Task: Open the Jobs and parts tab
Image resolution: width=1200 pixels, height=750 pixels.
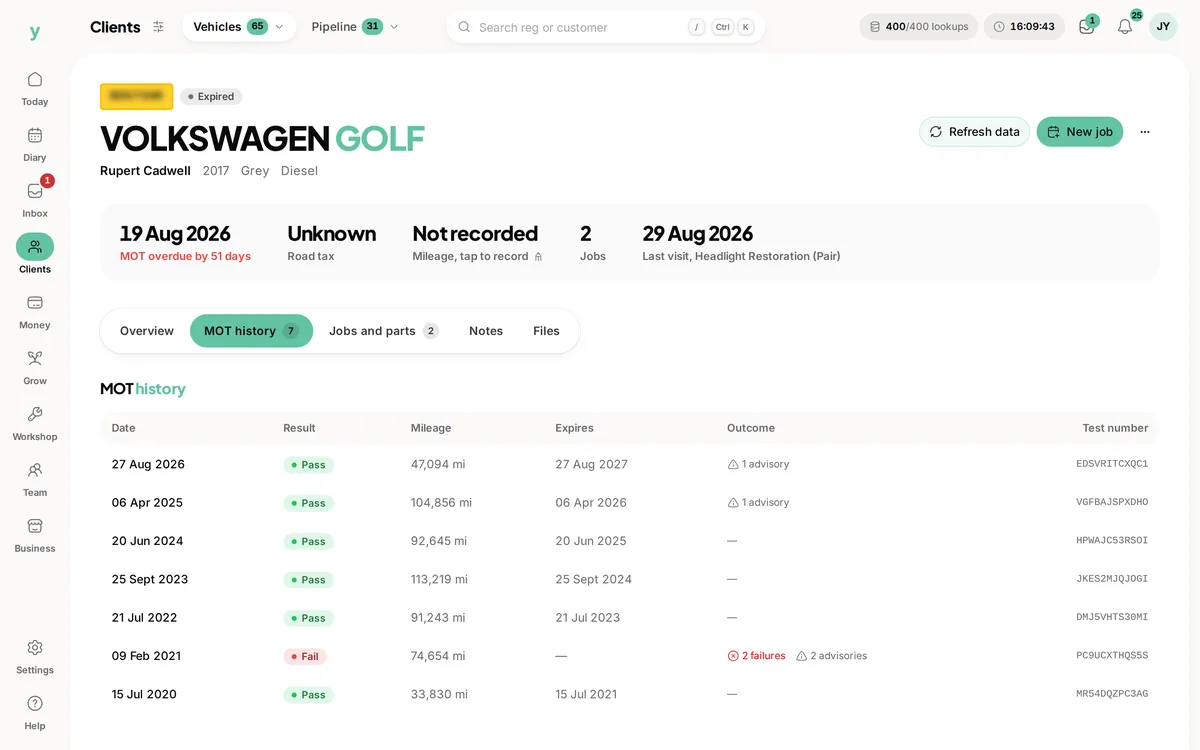Action: click(x=384, y=331)
